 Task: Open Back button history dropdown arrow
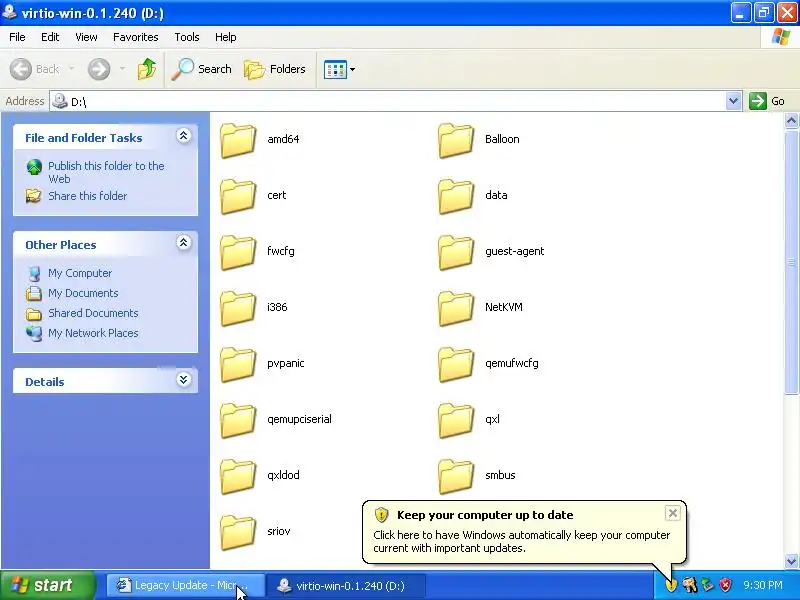coord(71,69)
